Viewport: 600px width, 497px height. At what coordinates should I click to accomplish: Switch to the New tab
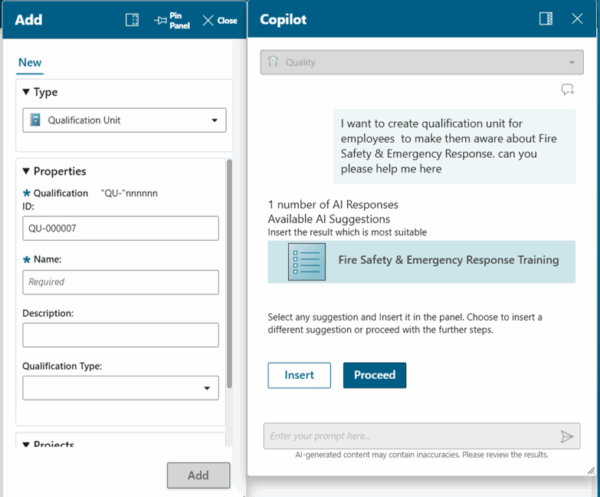point(30,62)
